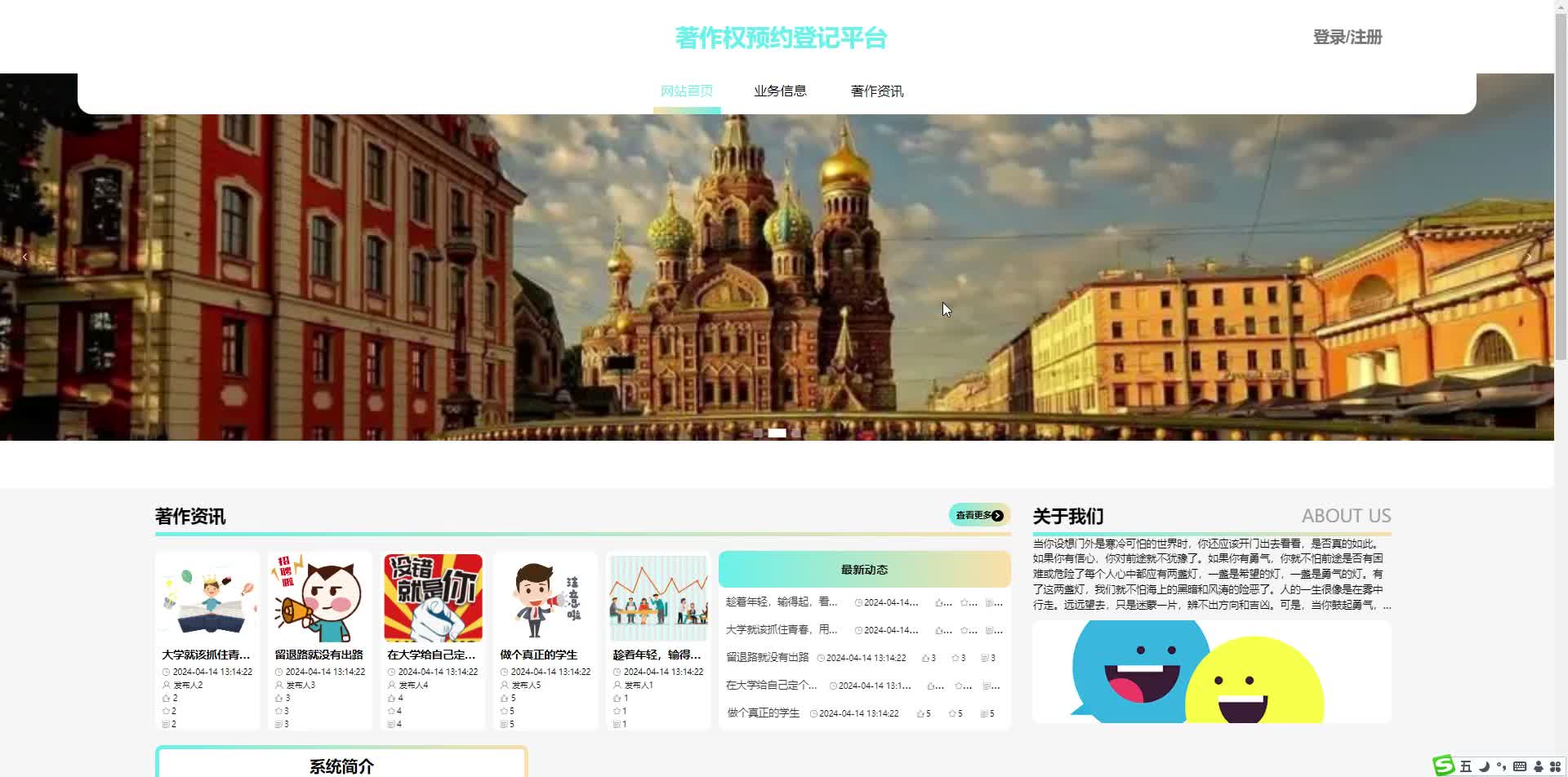
Task: Open list item 趁着年轻，输得起，看...
Action: coord(782,602)
